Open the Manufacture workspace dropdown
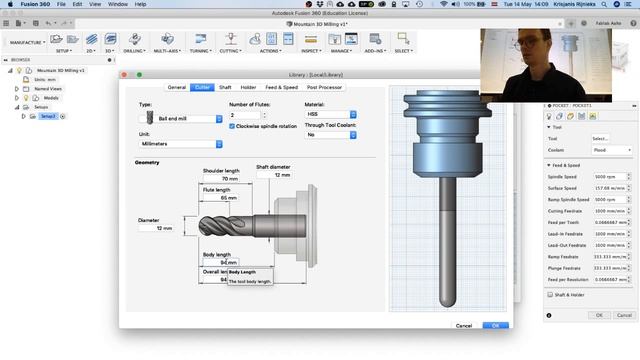640x360 pixels. (27, 42)
